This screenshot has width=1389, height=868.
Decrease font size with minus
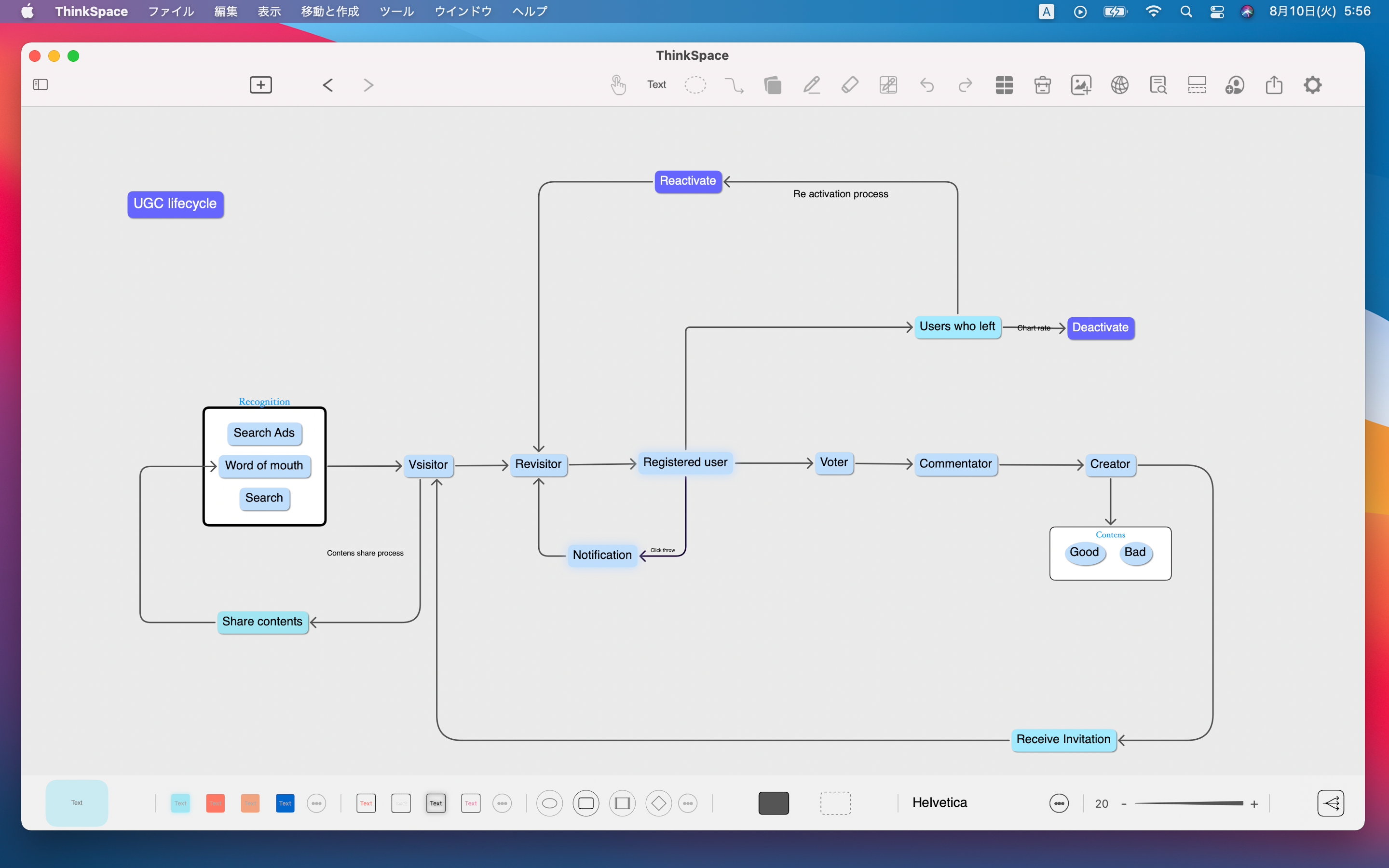(x=1124, y=804)
